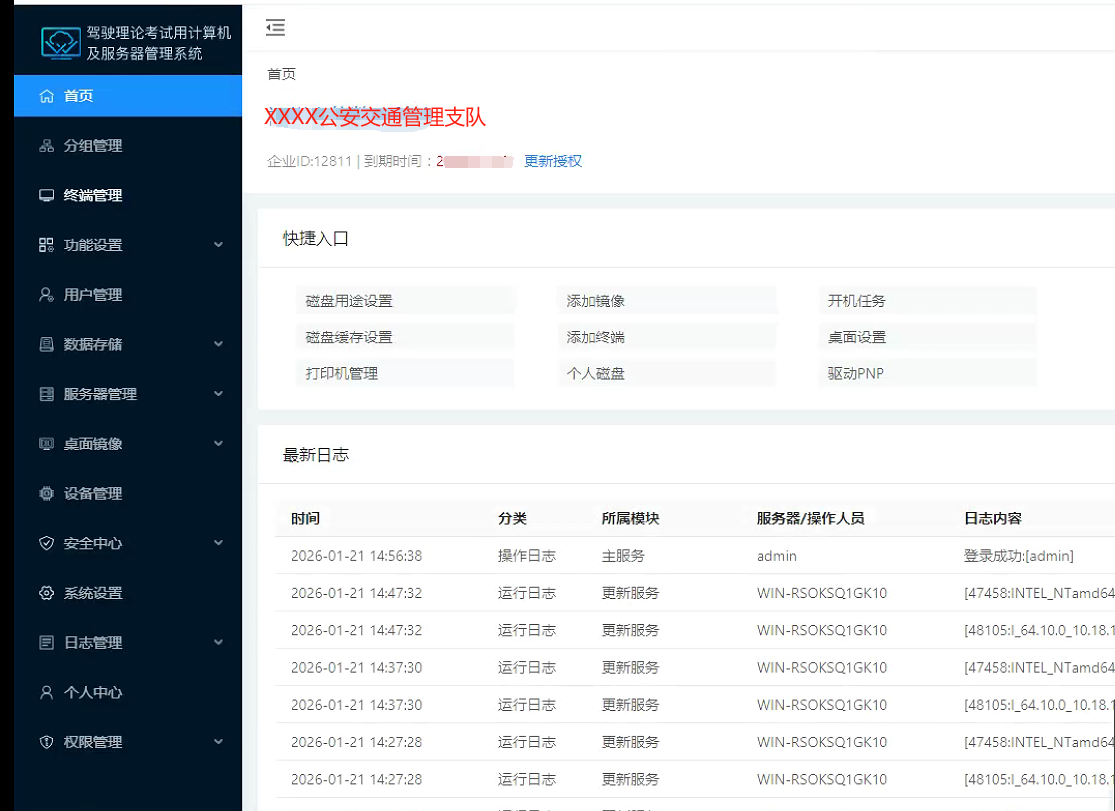This screenshot has width=1115, height=811.
Task: Click the monitor icon beside 终端管理
Action: pyautogui.click(x=46, y=196)
